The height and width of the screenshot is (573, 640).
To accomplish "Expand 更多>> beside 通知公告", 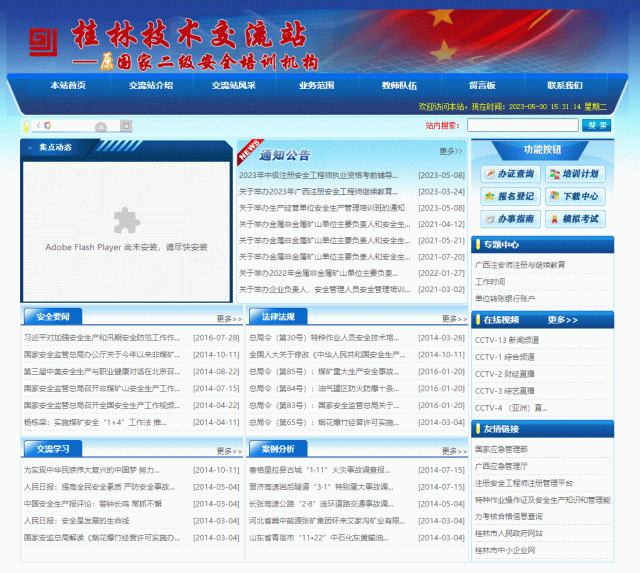I will coord(451,152).
